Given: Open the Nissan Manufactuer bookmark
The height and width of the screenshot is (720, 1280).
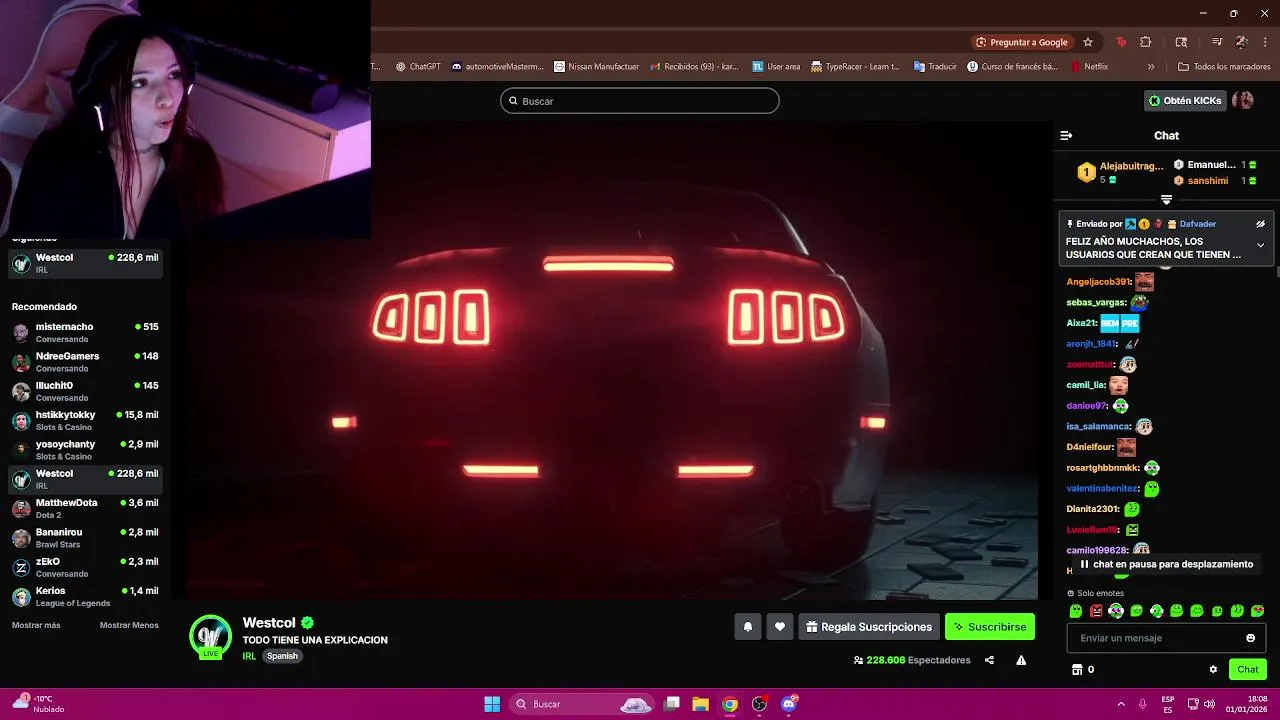Looking at the screenshot, I should point(596,67).
